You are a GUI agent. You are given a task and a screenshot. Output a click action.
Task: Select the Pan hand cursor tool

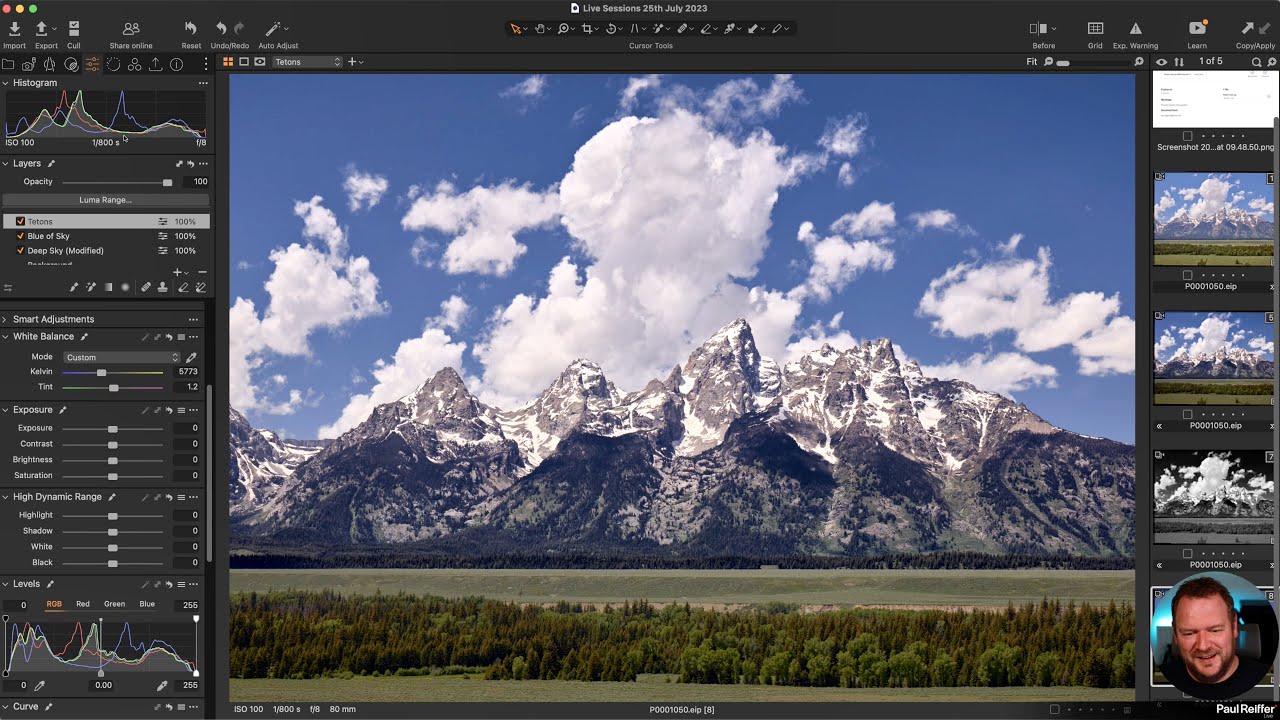click(540, 29)
